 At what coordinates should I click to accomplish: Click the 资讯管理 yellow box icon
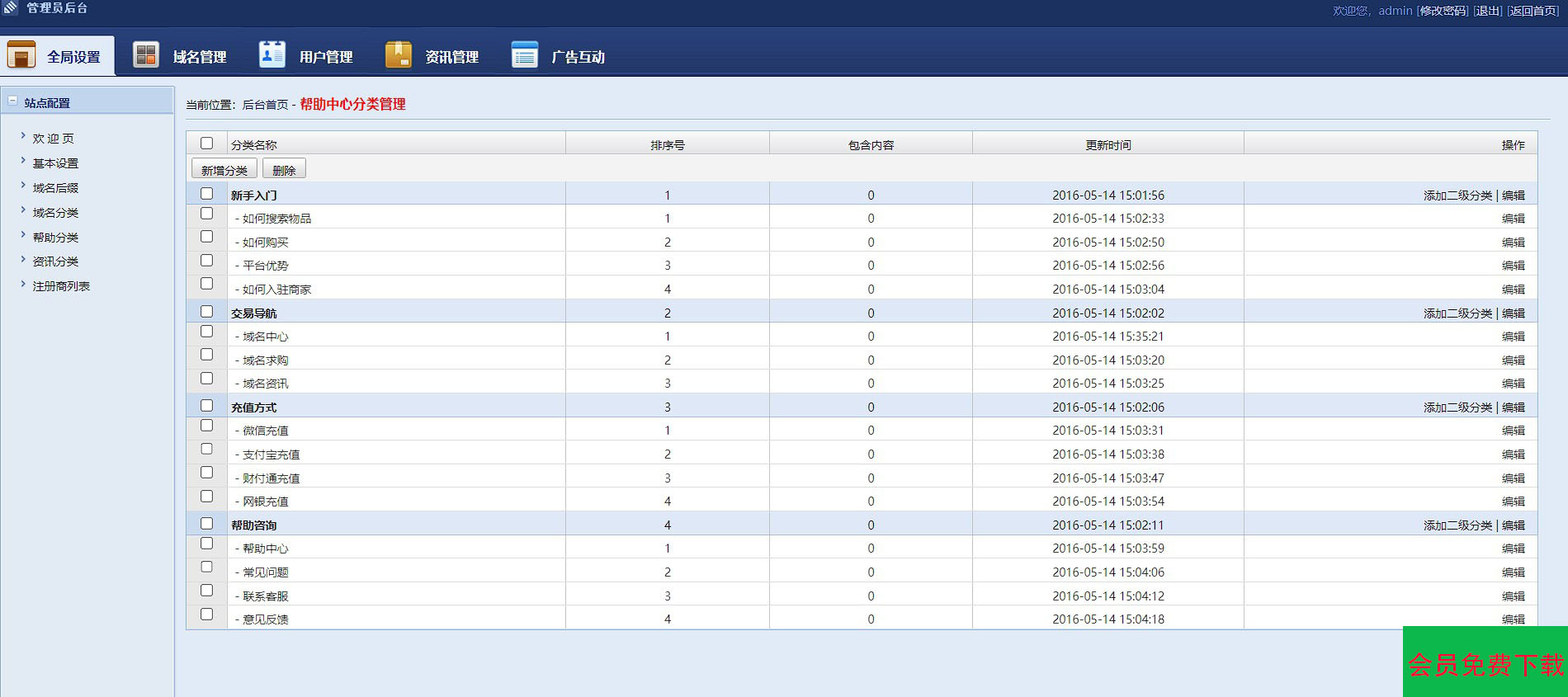click(398, 55)
